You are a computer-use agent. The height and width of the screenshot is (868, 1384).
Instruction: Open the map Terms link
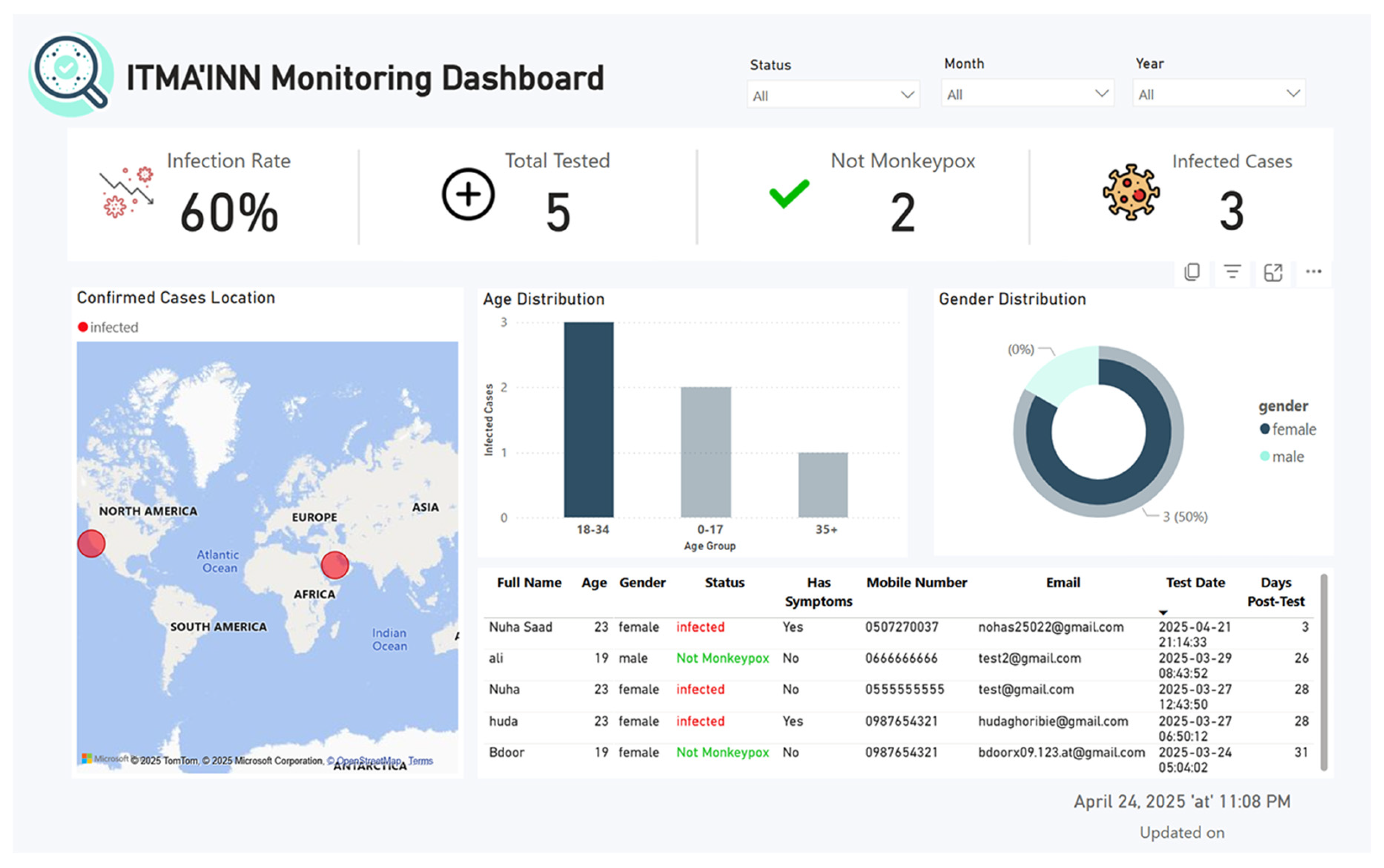click(420, 760)
